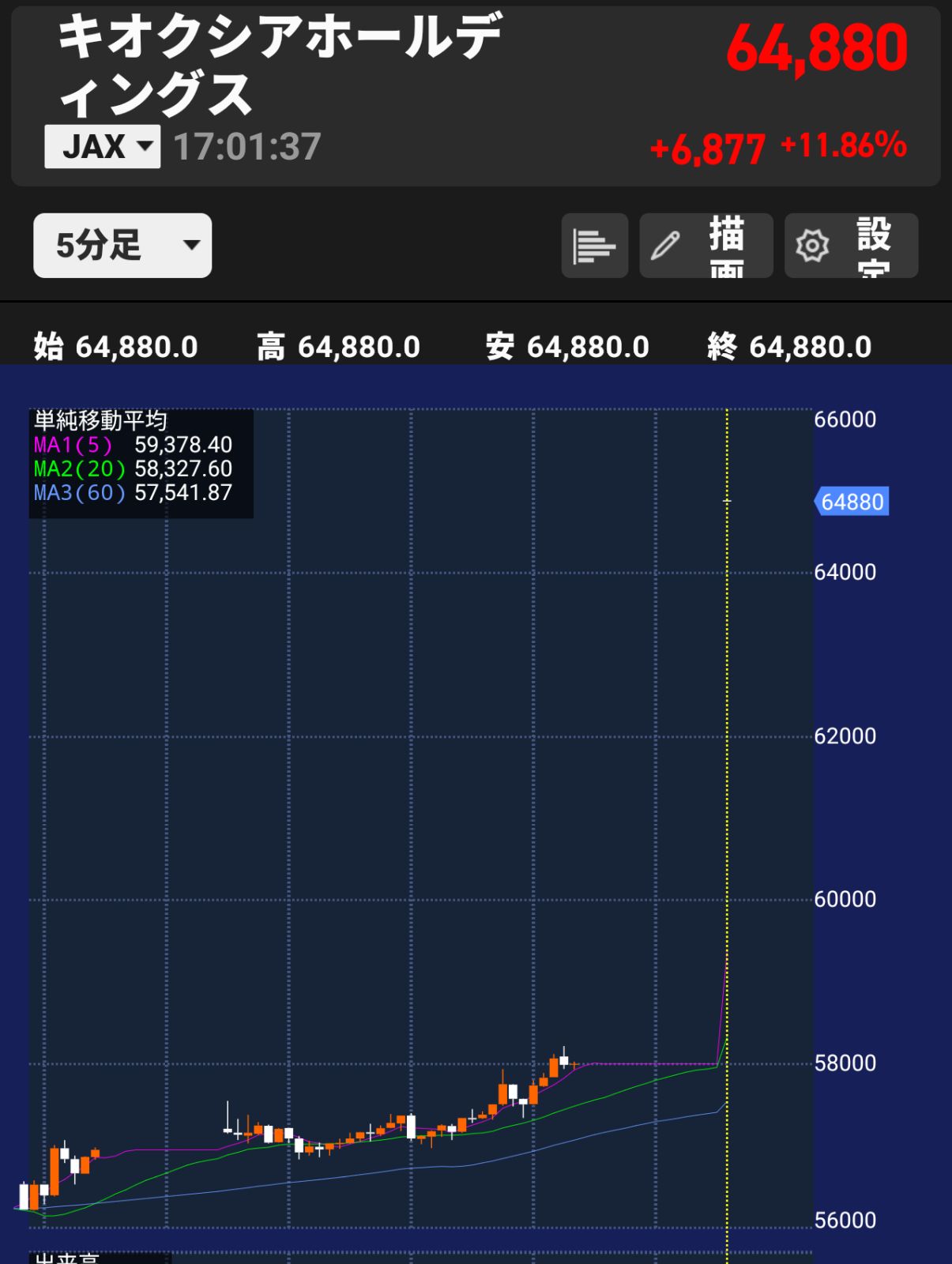Tap the 56000 y-axis label

coord(845,1221)
